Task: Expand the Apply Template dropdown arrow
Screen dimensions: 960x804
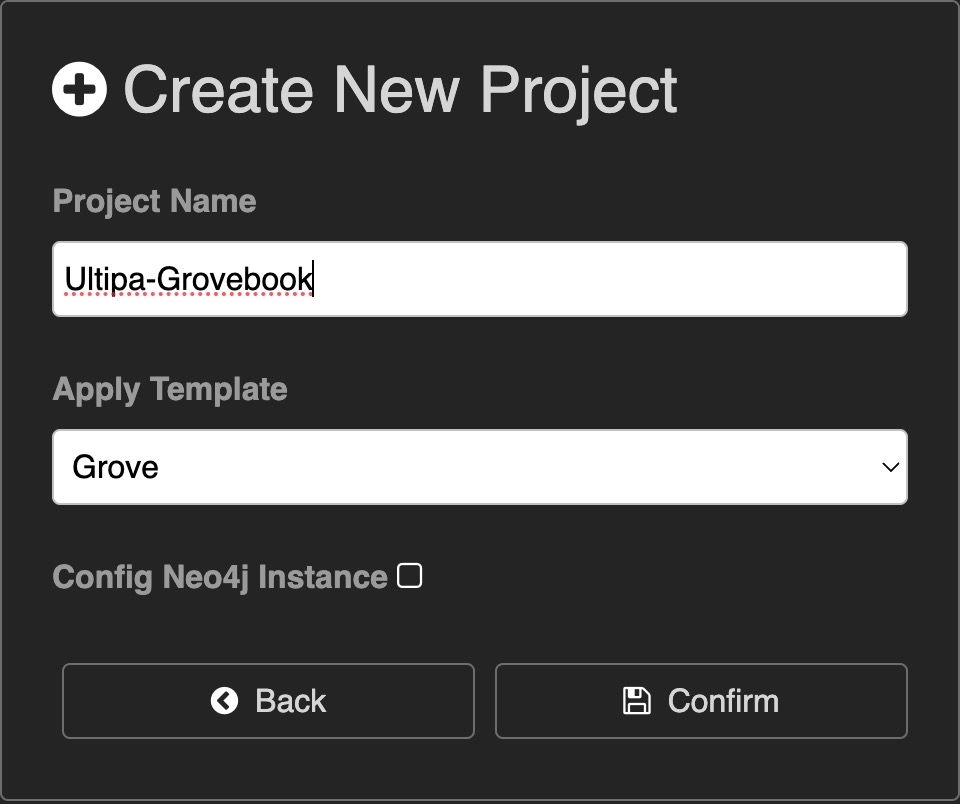Action: coord(890,467)
